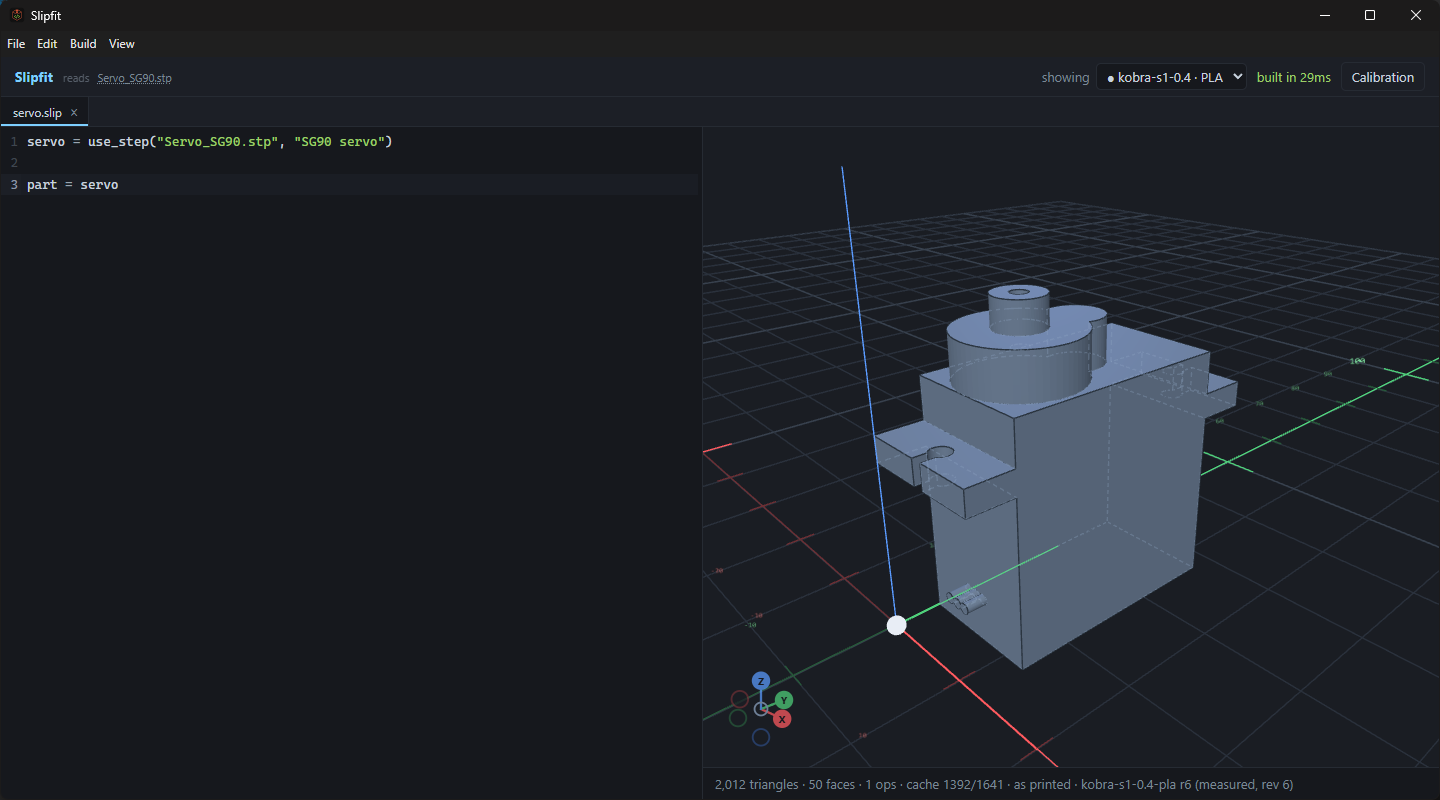
Task: Open the Servo_SG90.stp file link
Action: (134, 78)
